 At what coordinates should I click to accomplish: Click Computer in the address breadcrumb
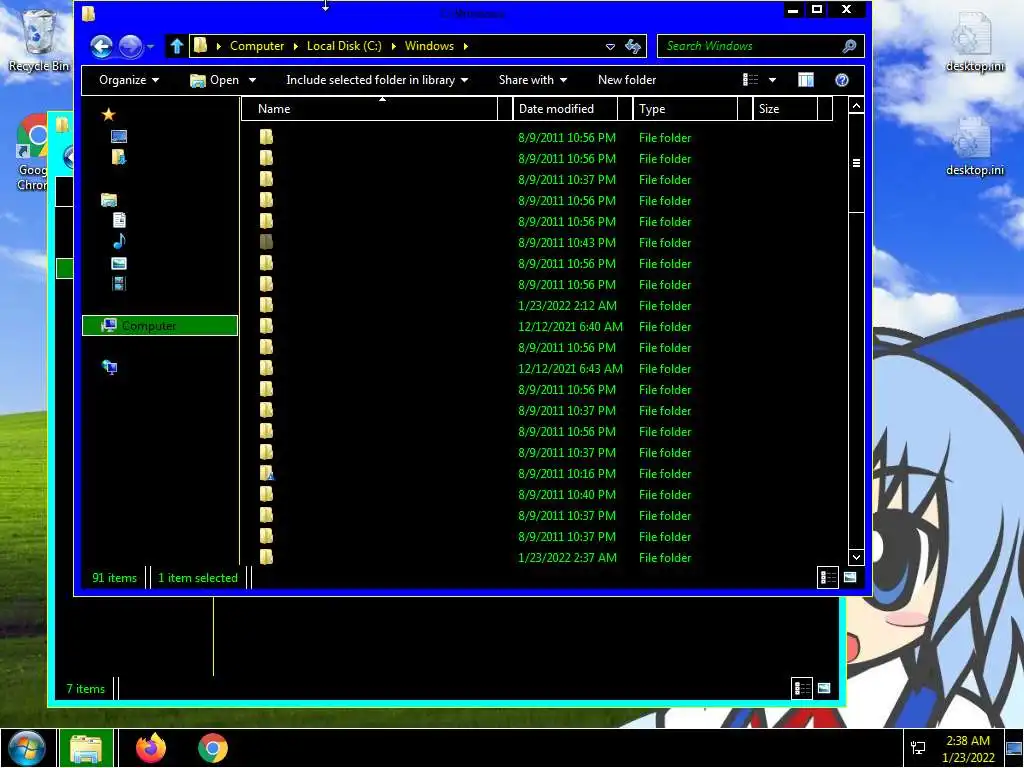(x=257, y=46)
